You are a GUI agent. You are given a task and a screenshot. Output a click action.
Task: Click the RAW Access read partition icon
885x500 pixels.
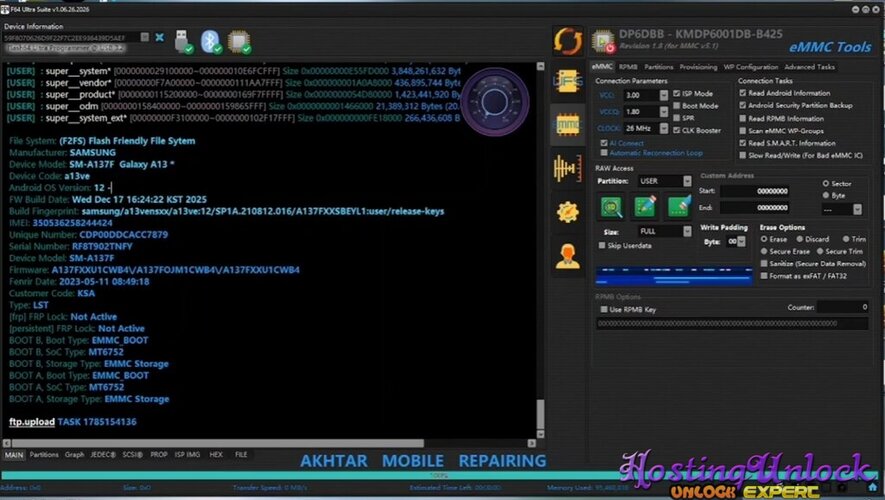611,207
